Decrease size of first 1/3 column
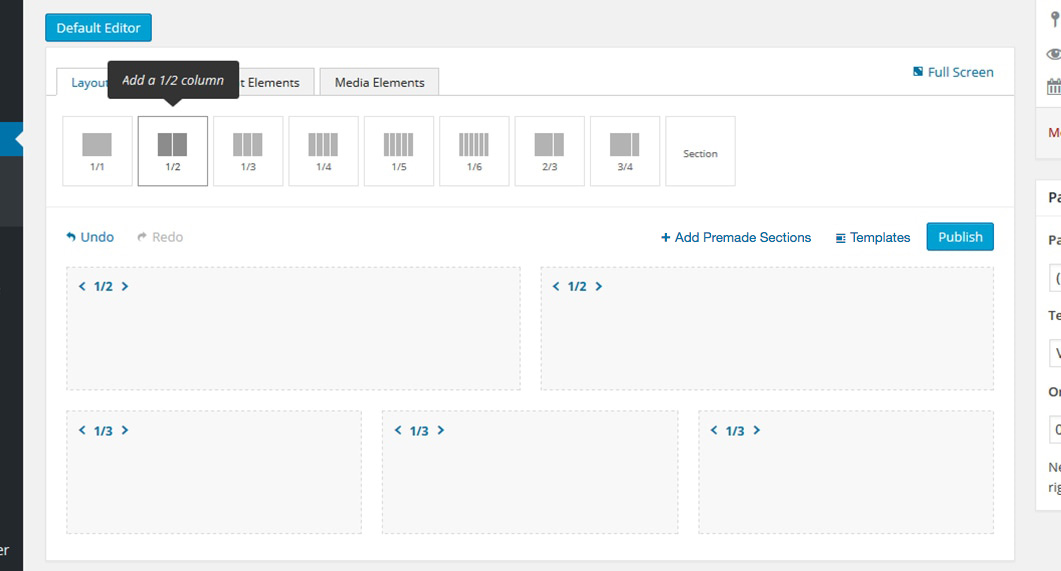1061x571 pixels. [x=82, y=430]
